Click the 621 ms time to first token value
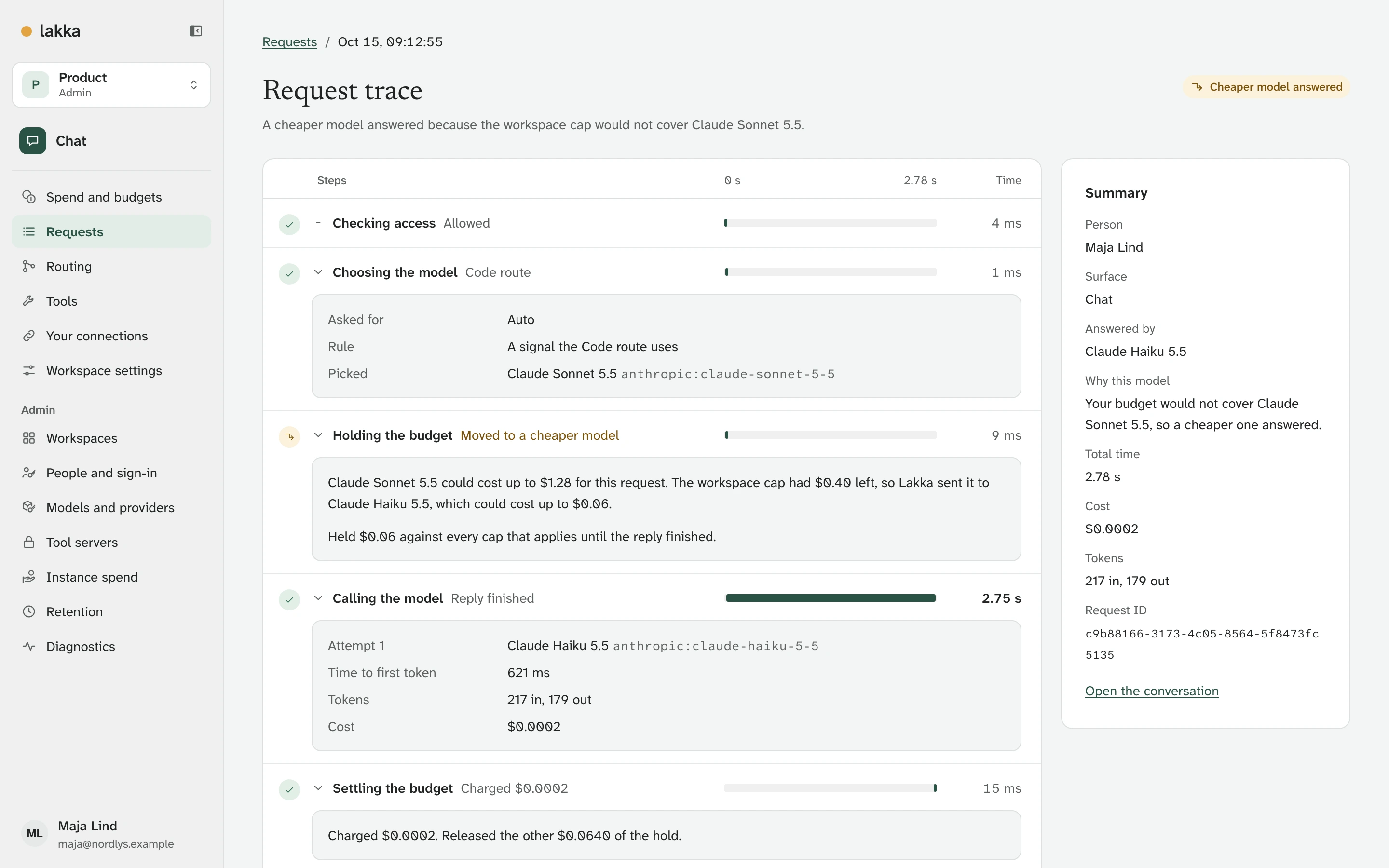 click(529, 673)
